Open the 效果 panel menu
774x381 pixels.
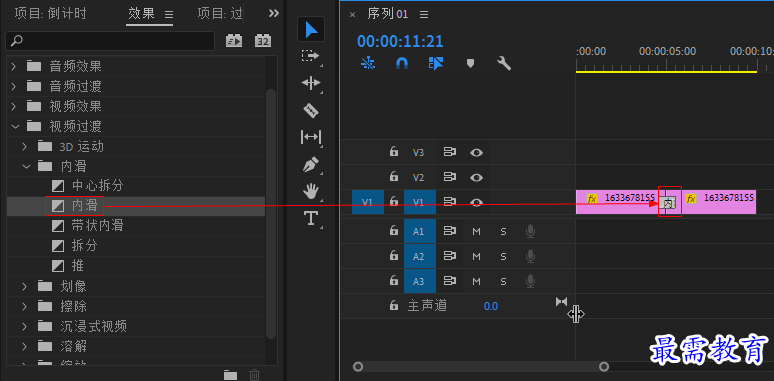coord(169,15)
